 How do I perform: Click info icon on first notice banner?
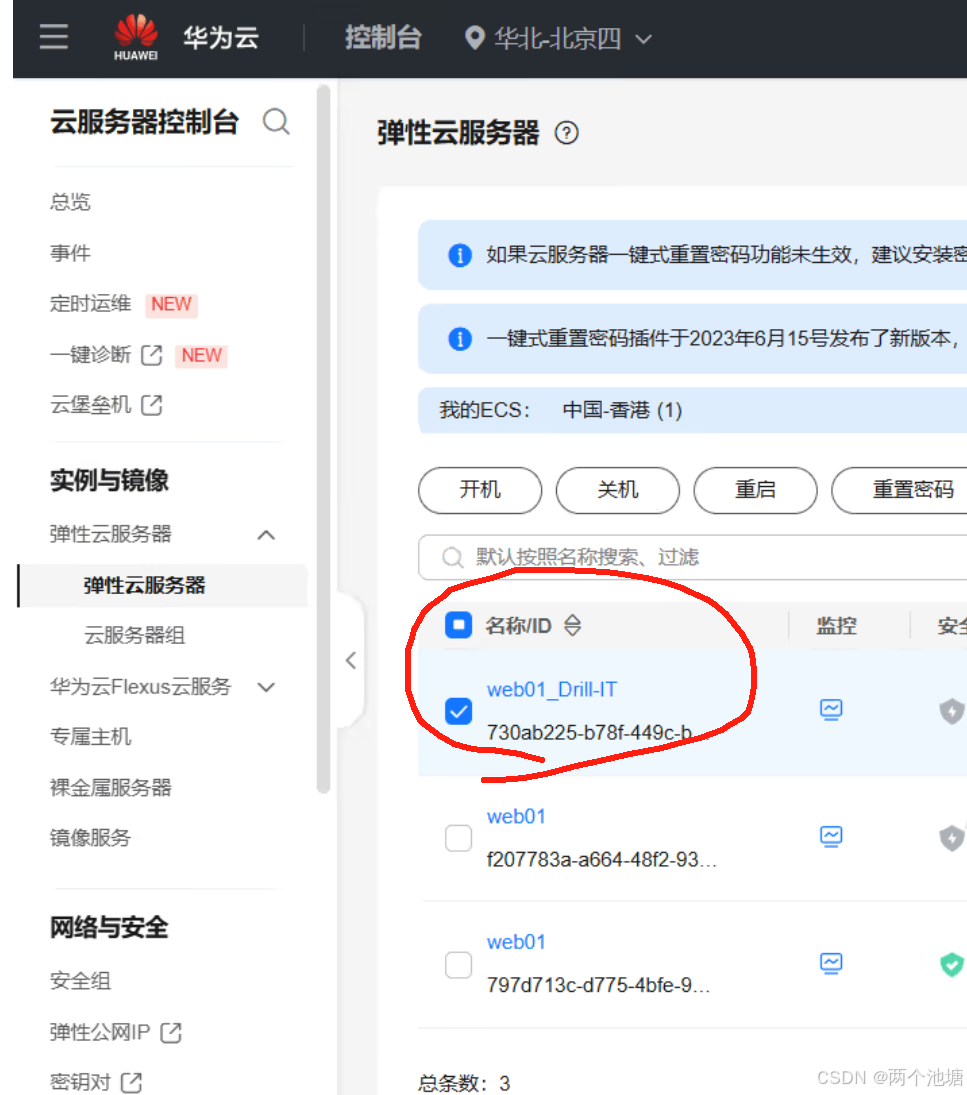point(459,255)
